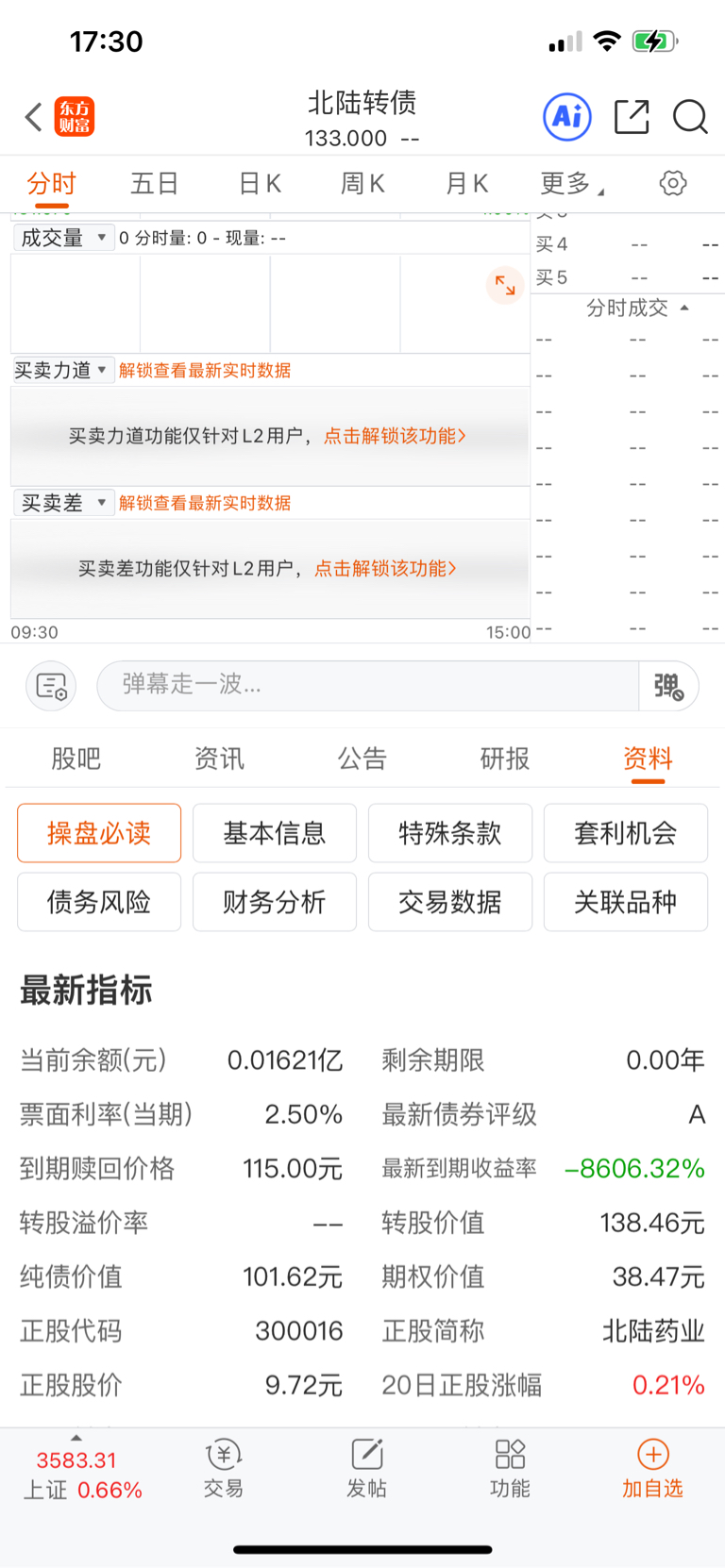The width and height of the screenshot is (725, 1568).
Task: Tap the 最新指标 heading
Action: [86, 991]
